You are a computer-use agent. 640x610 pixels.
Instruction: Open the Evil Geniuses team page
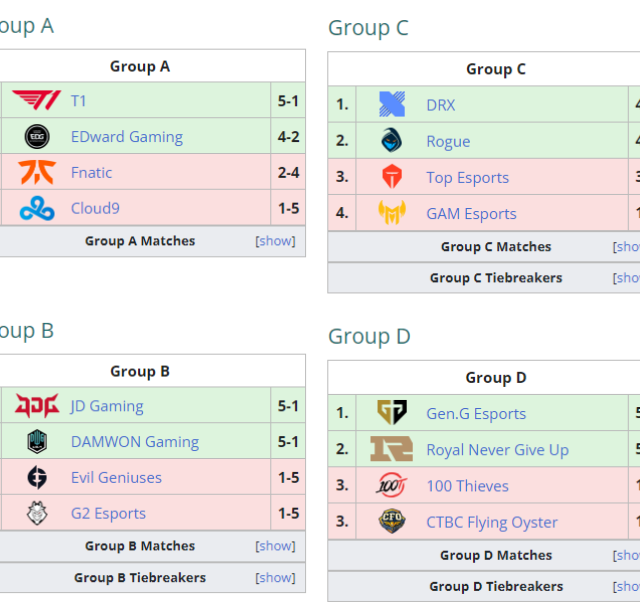coord(116,477)
